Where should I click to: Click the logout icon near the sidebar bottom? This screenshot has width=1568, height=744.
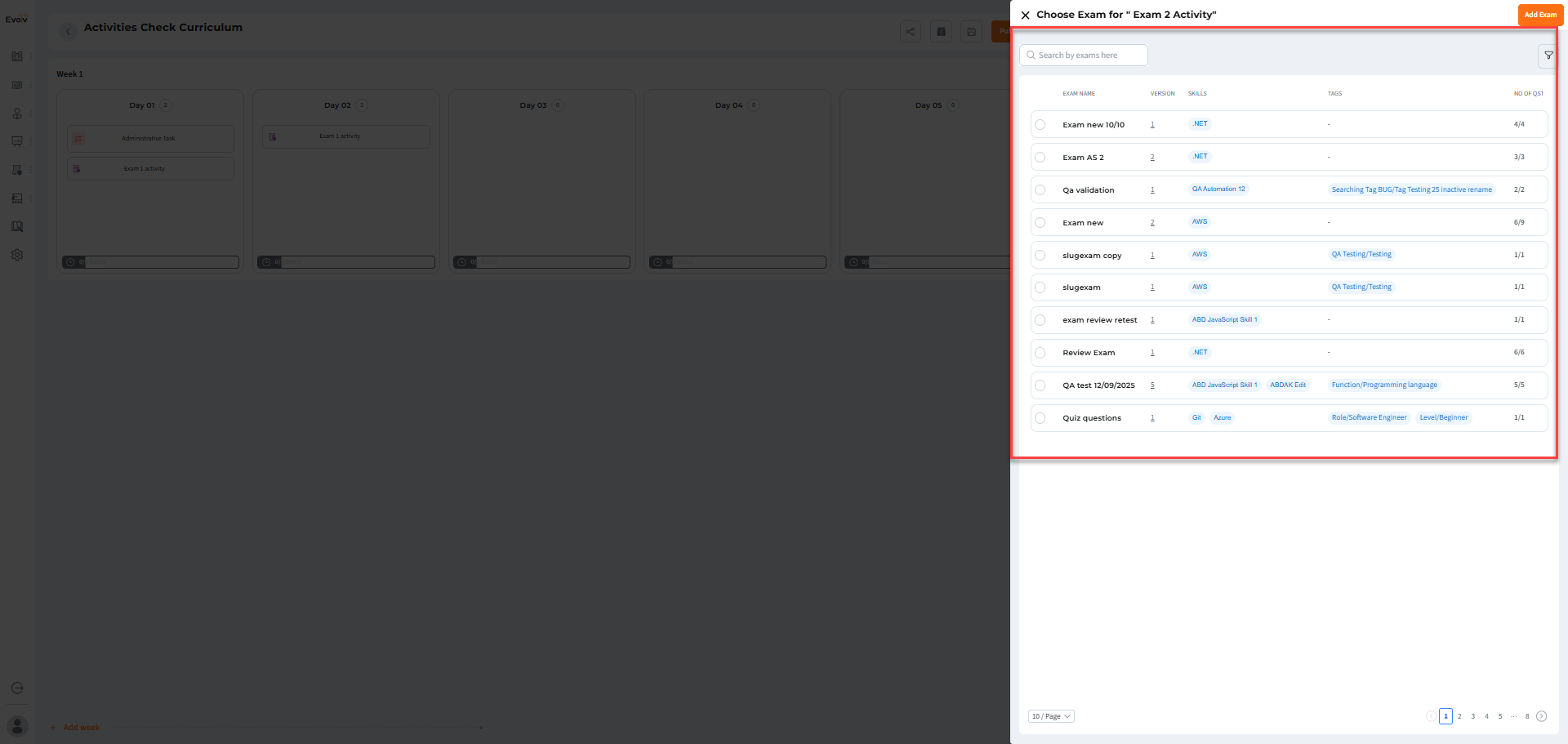pos(17,688)
